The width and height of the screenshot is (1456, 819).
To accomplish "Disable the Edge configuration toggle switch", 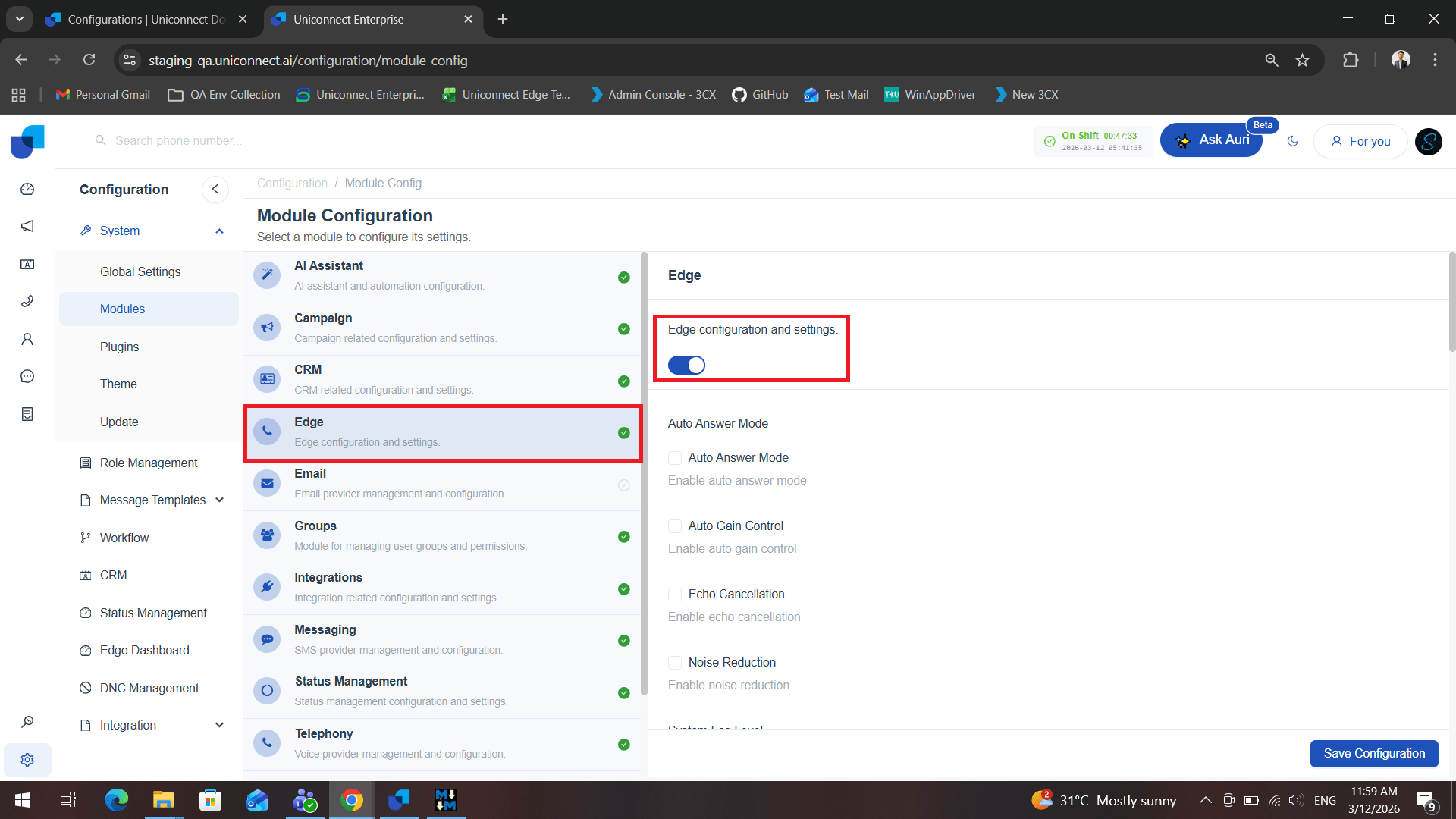I will [x=686, y=366].
